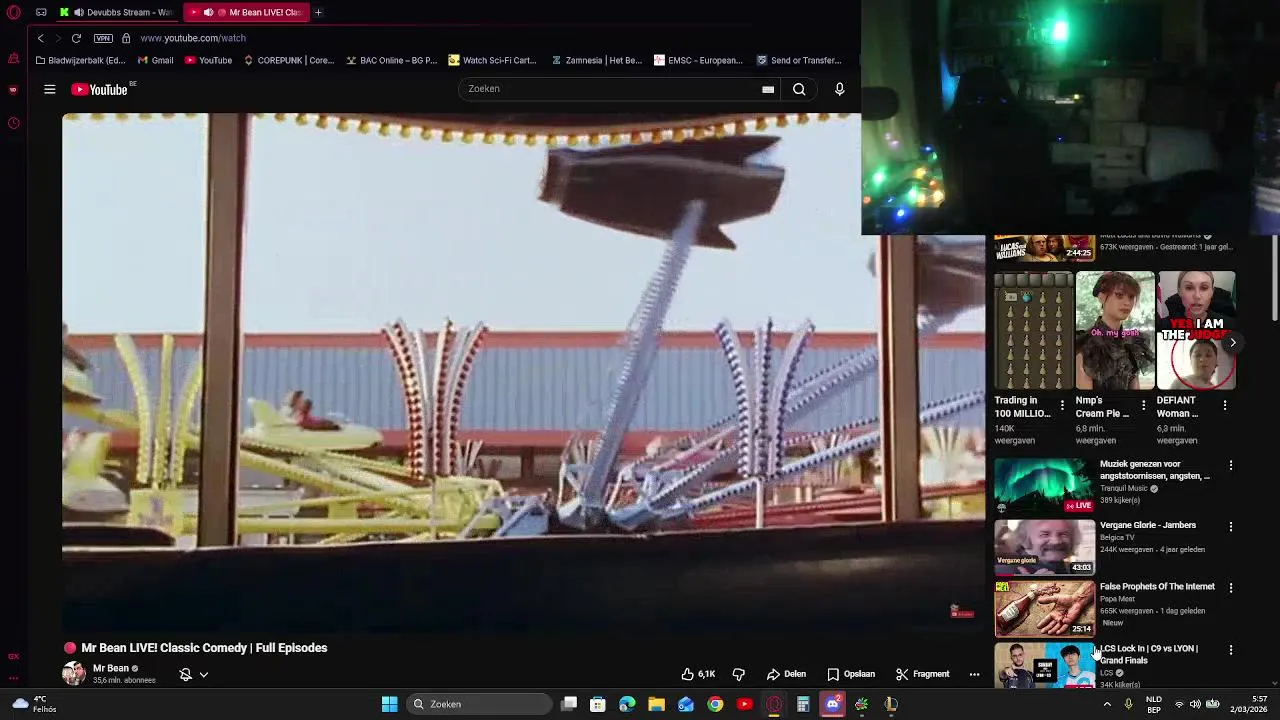The height and width of the screenshot is (720, 1280).
Task: Reload the current page
Action: [x=76, y=38]
